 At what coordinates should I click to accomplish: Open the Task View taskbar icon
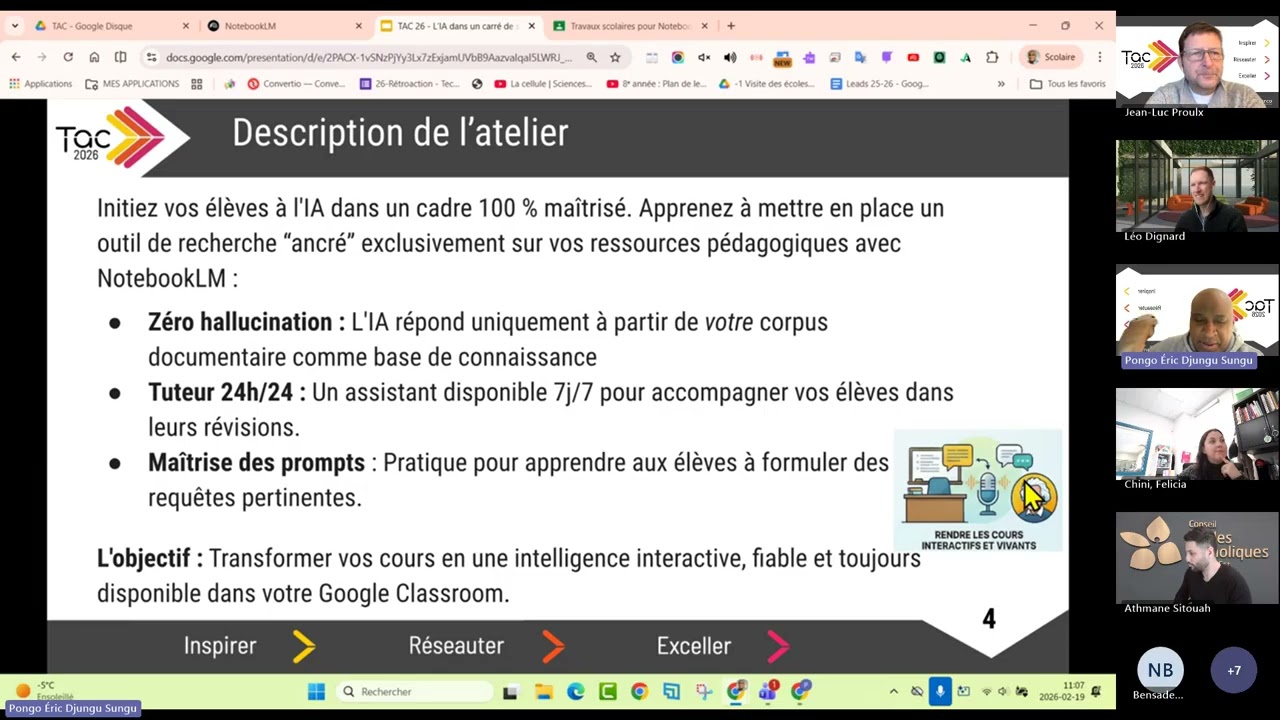tap(510, 691)
